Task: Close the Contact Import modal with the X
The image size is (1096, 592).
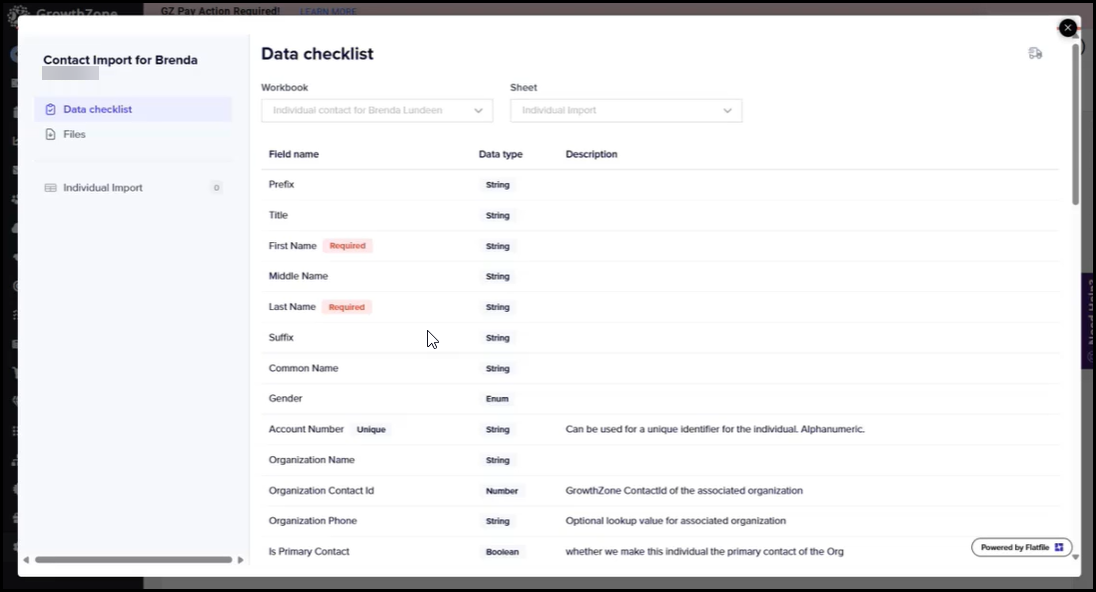Action: pyautogui.click(x=1068, y=28)
